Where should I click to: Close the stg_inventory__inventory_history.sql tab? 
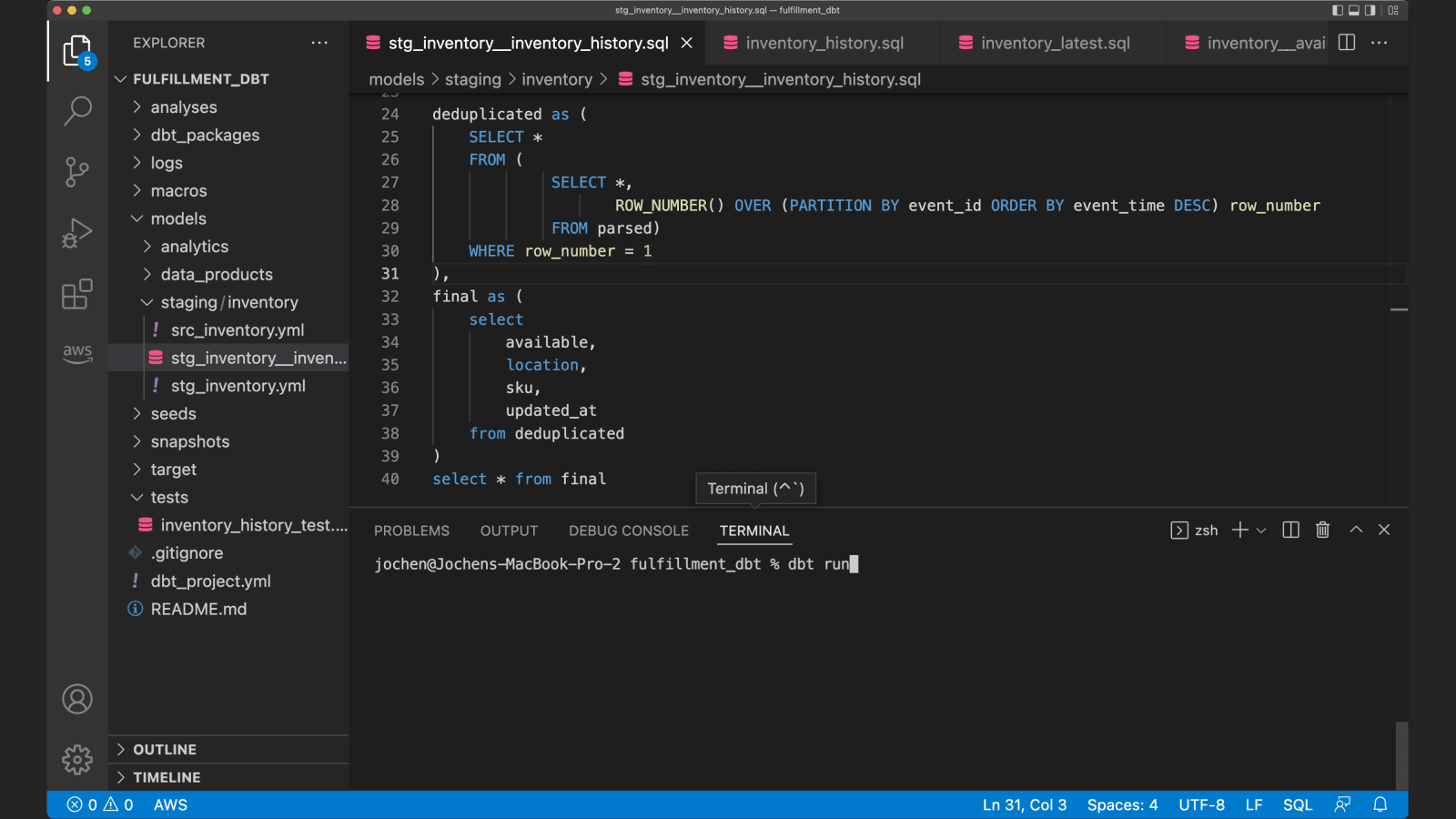pos(687,43)
